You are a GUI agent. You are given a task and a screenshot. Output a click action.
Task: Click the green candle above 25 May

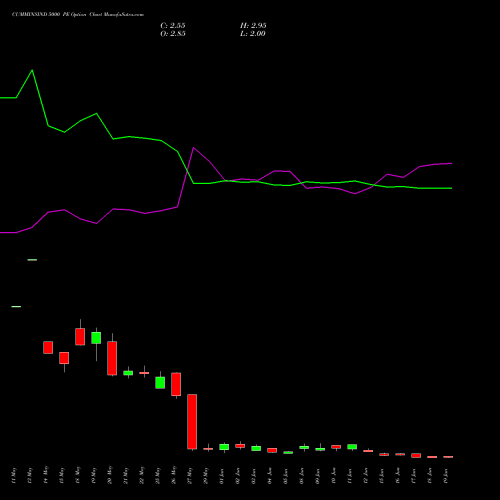[160, 383]
